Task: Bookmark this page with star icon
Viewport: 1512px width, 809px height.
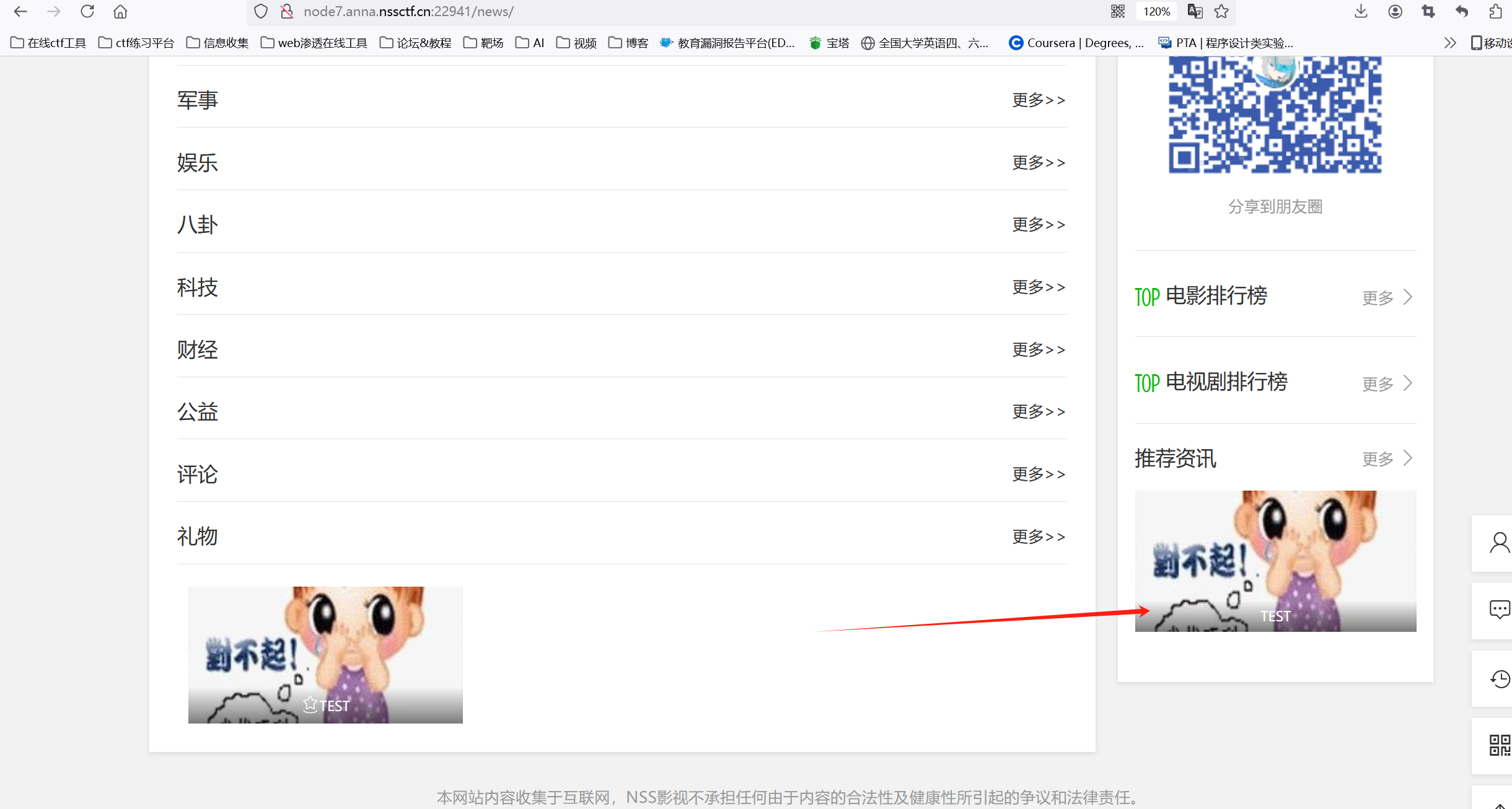Action: coord(1221,11)
